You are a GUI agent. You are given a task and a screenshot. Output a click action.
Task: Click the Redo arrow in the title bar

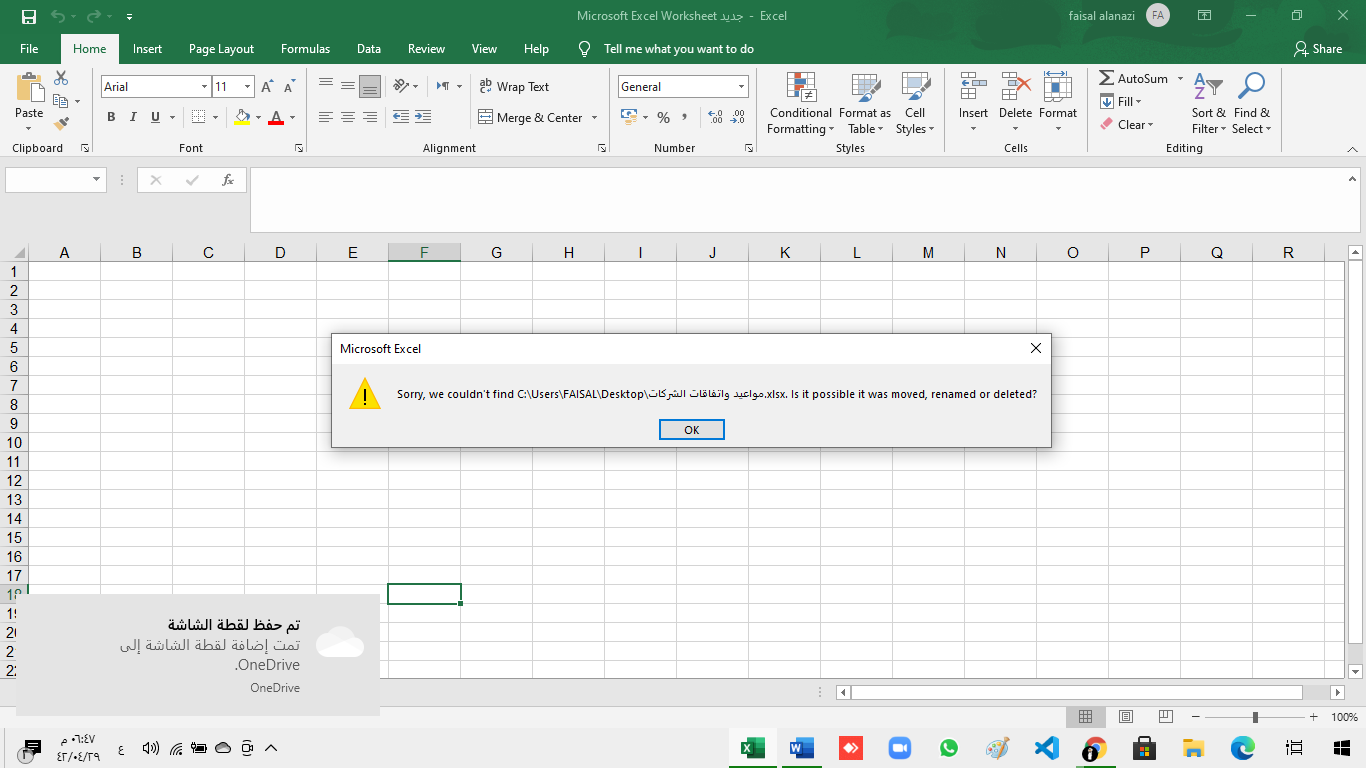coord(94,16)
